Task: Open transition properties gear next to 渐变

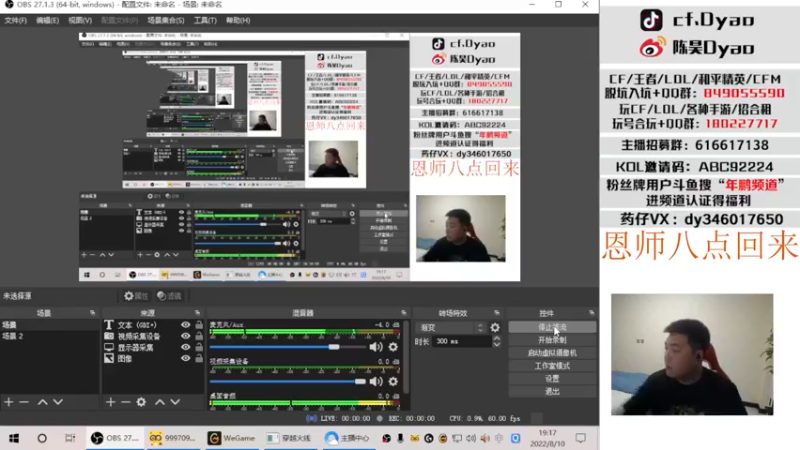Action: (x=495, y=328)
